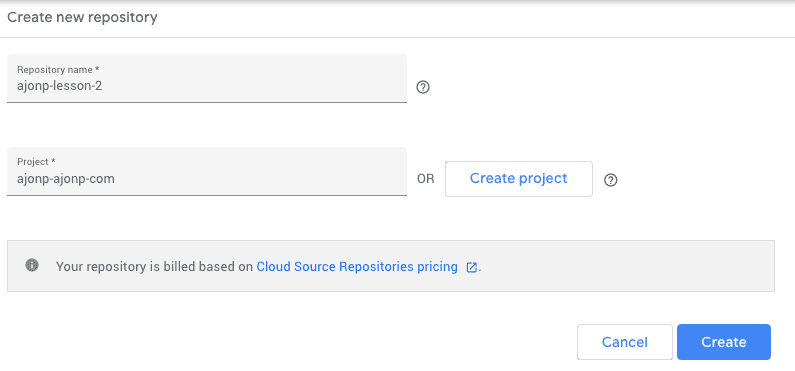Click the Project field label

[x=33, y=162]
